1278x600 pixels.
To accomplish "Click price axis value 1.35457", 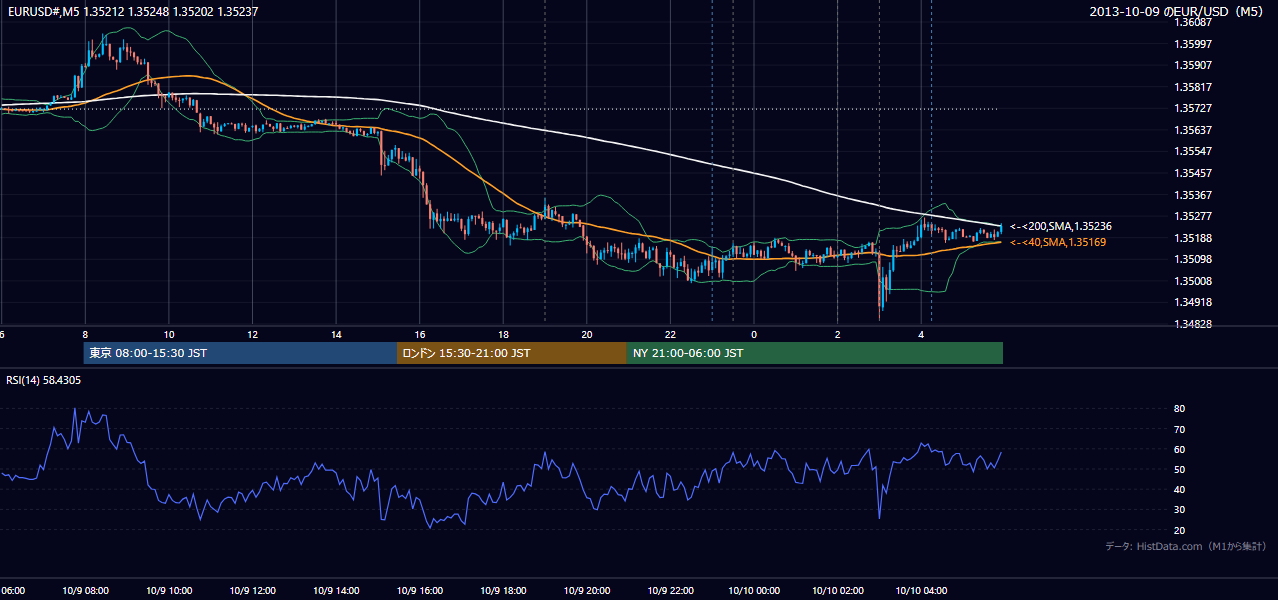I will [1194, 173].
